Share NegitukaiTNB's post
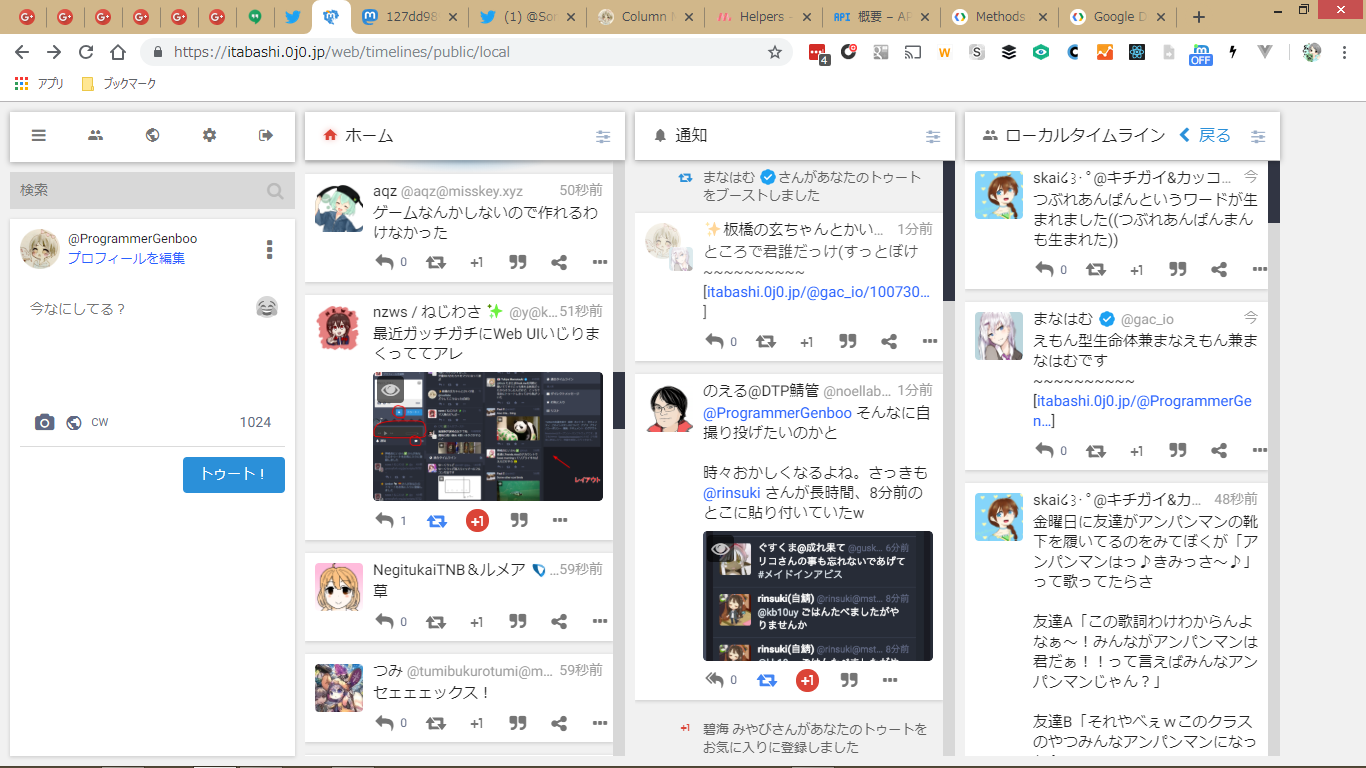The image size is (1366, 768). pos(559,621)
